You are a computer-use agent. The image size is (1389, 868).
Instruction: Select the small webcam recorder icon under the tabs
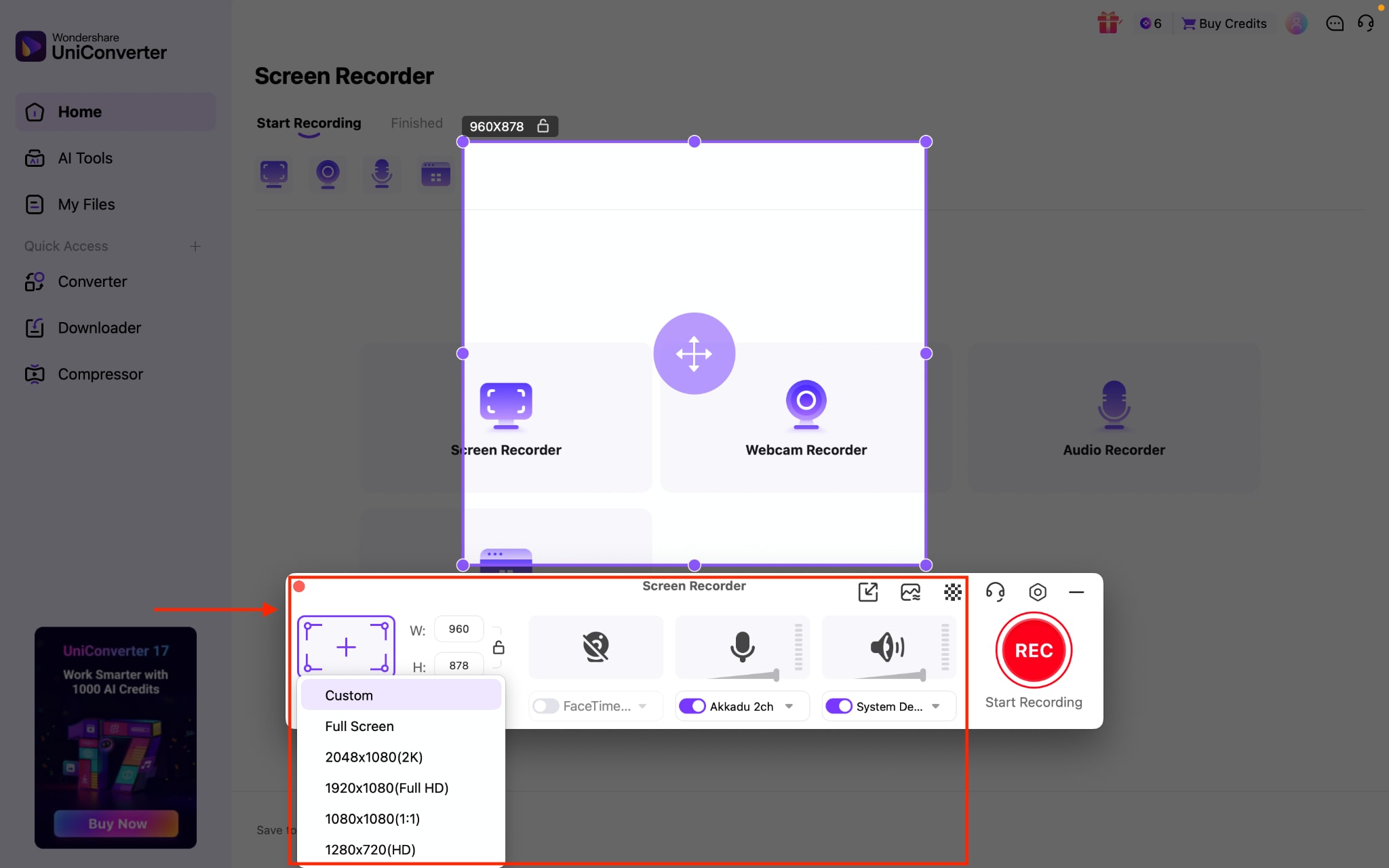pos(328,174)
